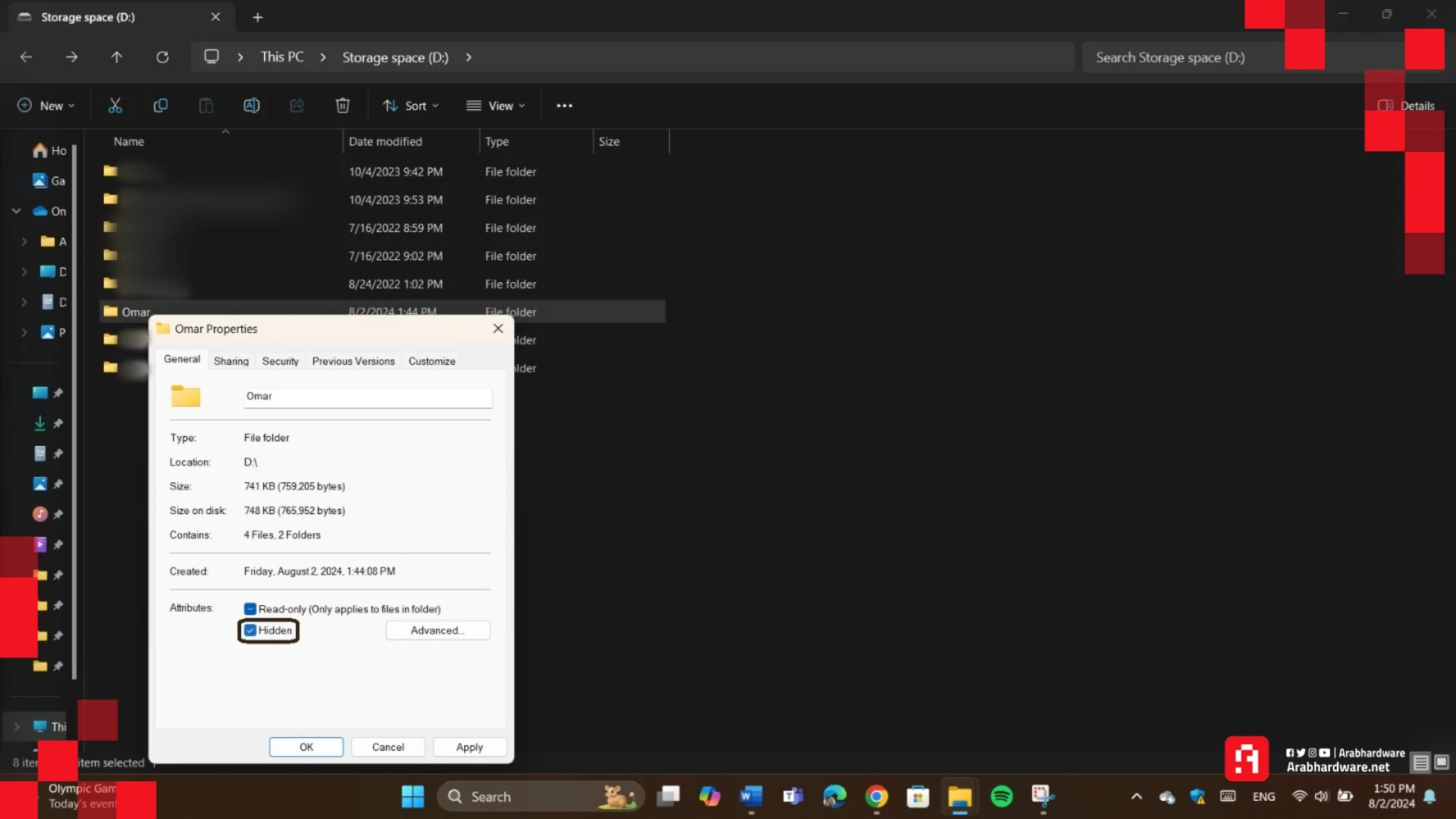Open the Advanced attributes button
This screenshot has height=819, width=1456.
(438, 630)
